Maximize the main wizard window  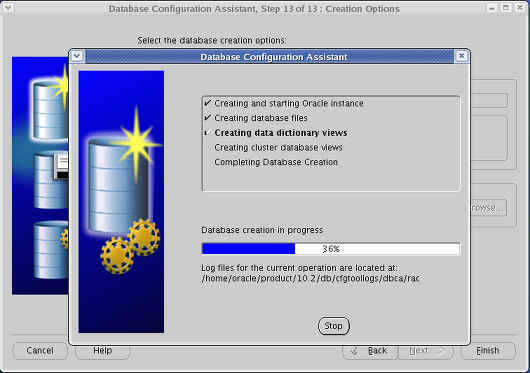point(506,7)
